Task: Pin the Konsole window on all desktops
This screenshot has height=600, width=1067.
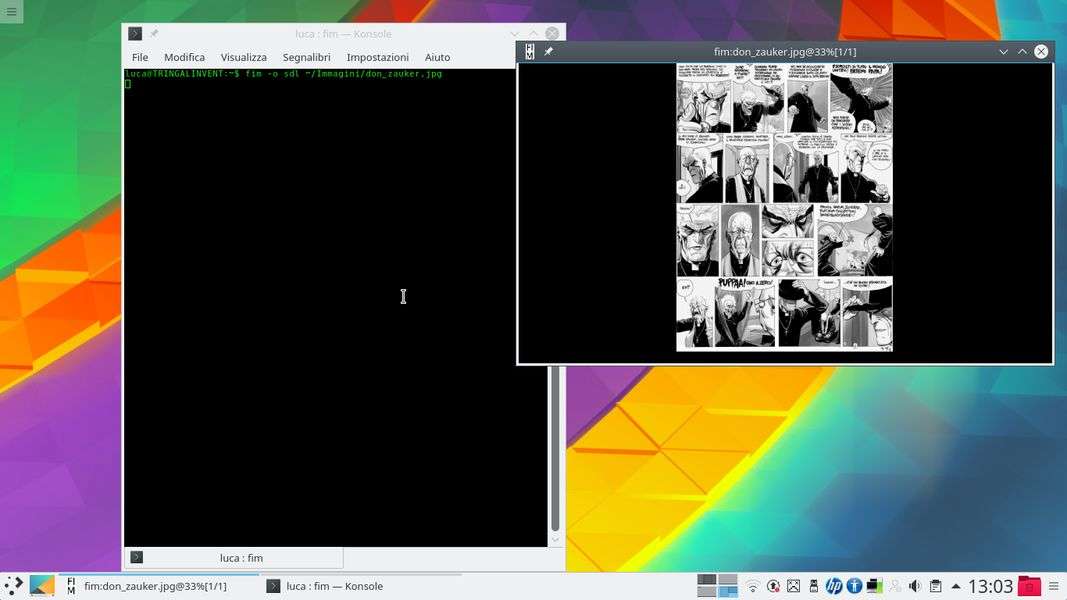Action: (x=154, y=33)
